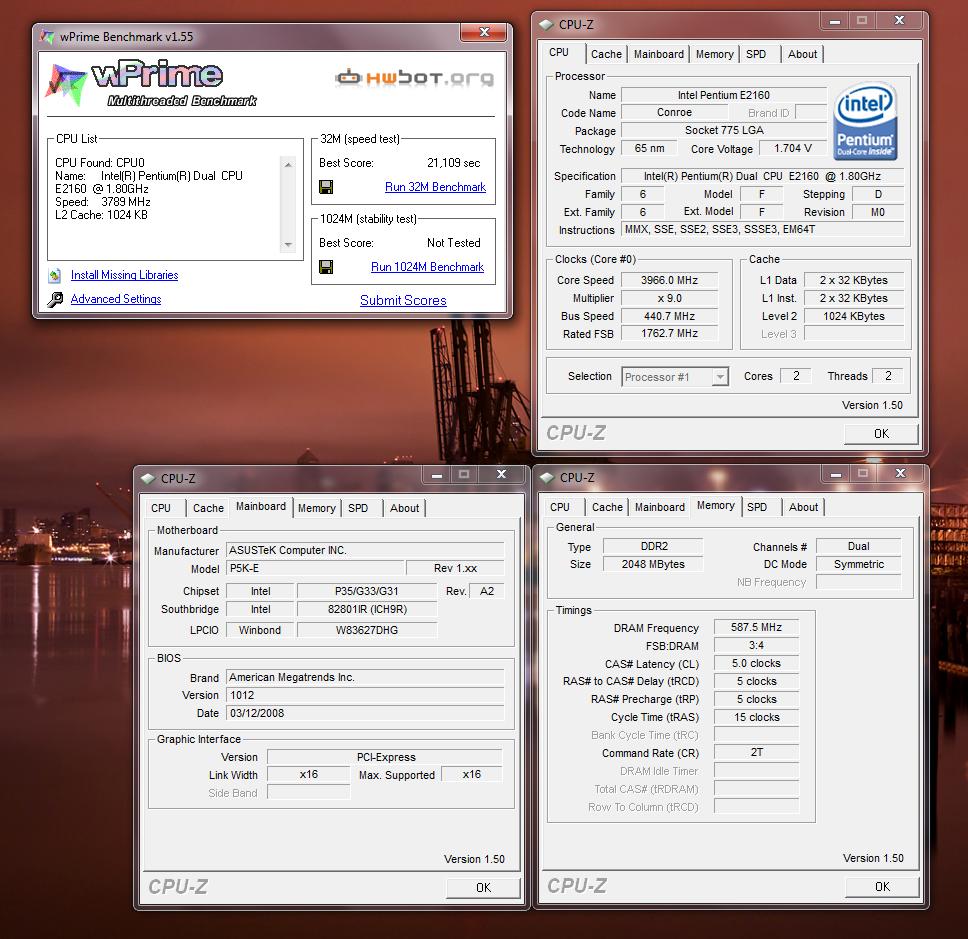The height and width of the screenshot is (939, 968).
Task: Click the Core Speed value 3966.0 MHz
Action: pos(669,280)
